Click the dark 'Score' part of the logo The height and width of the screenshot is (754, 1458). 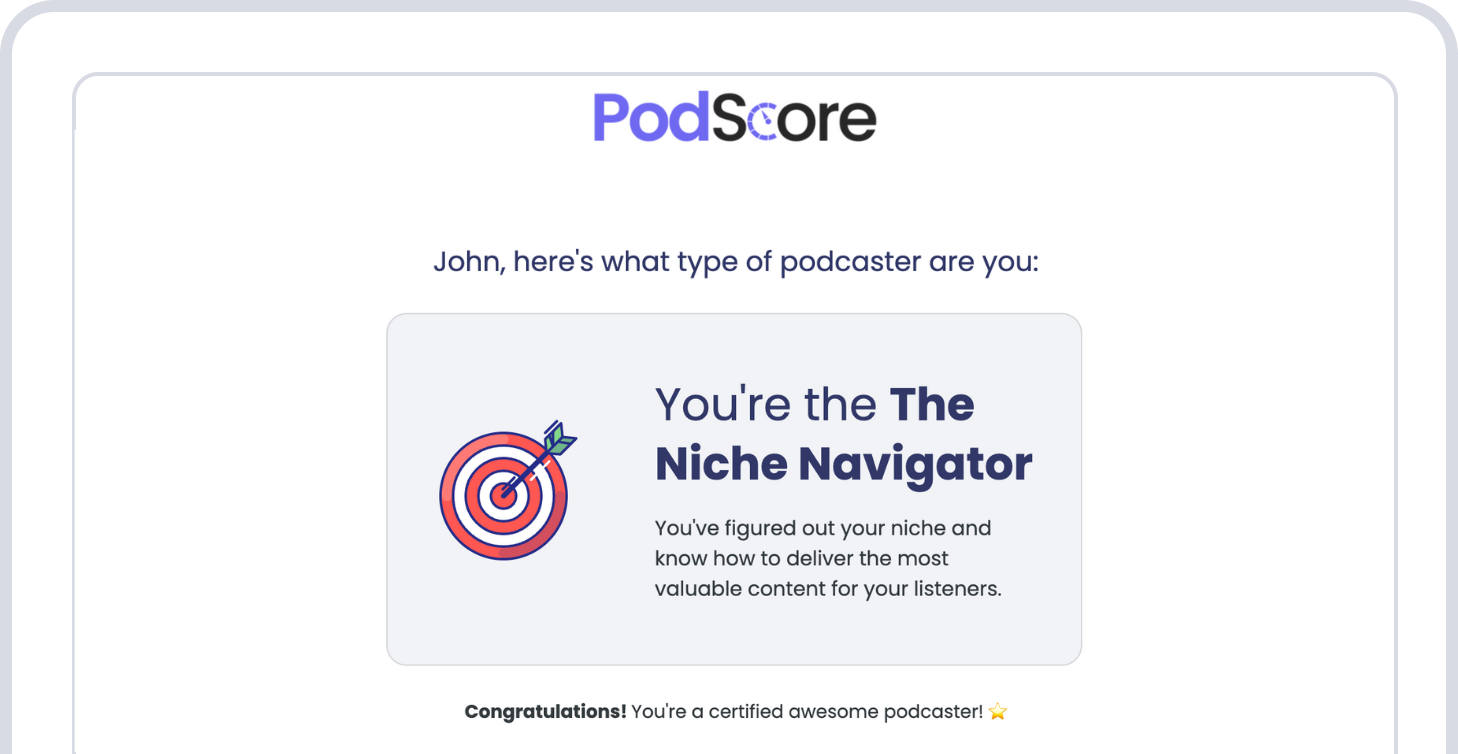[797, 117]
